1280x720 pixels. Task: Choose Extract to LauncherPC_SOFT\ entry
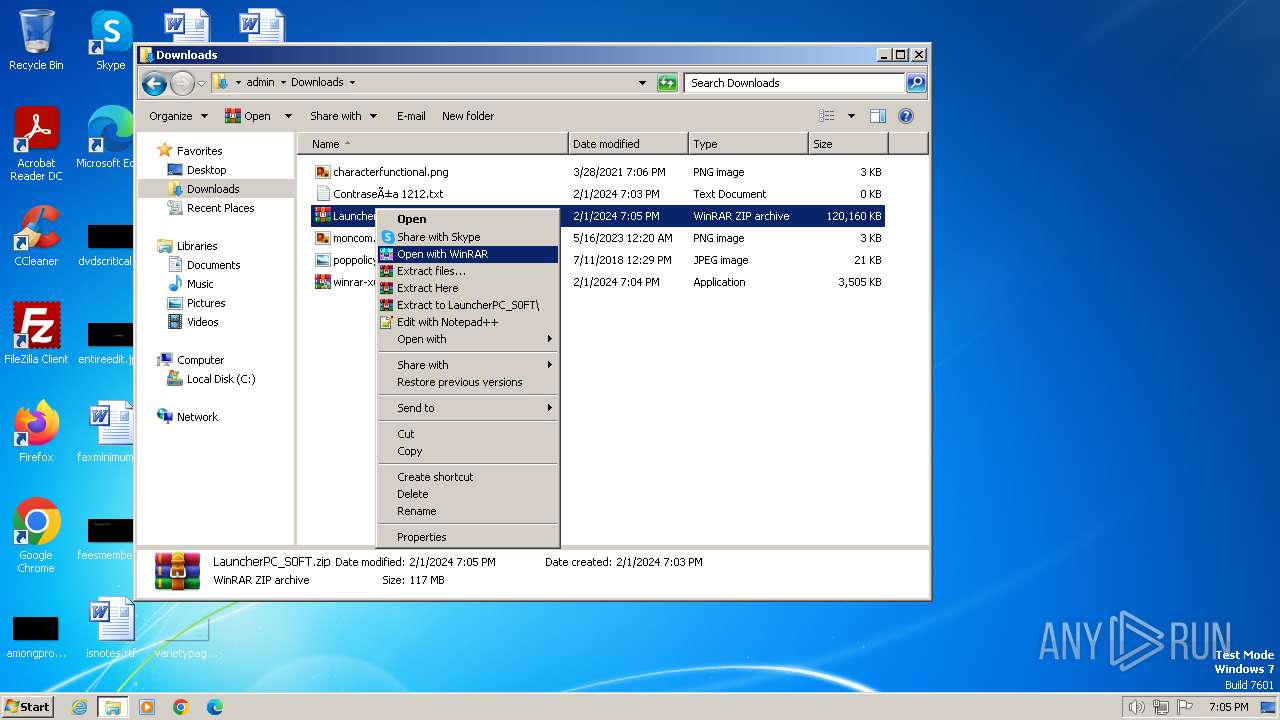pos(467,305)
